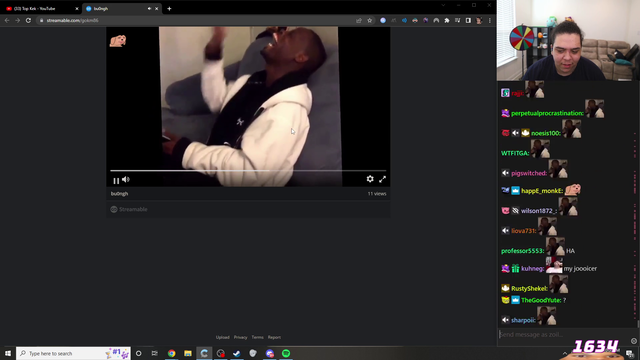Open the Report footer link
Image resolution: width=640 pixels, height=360 pixels.
(274, 337)
